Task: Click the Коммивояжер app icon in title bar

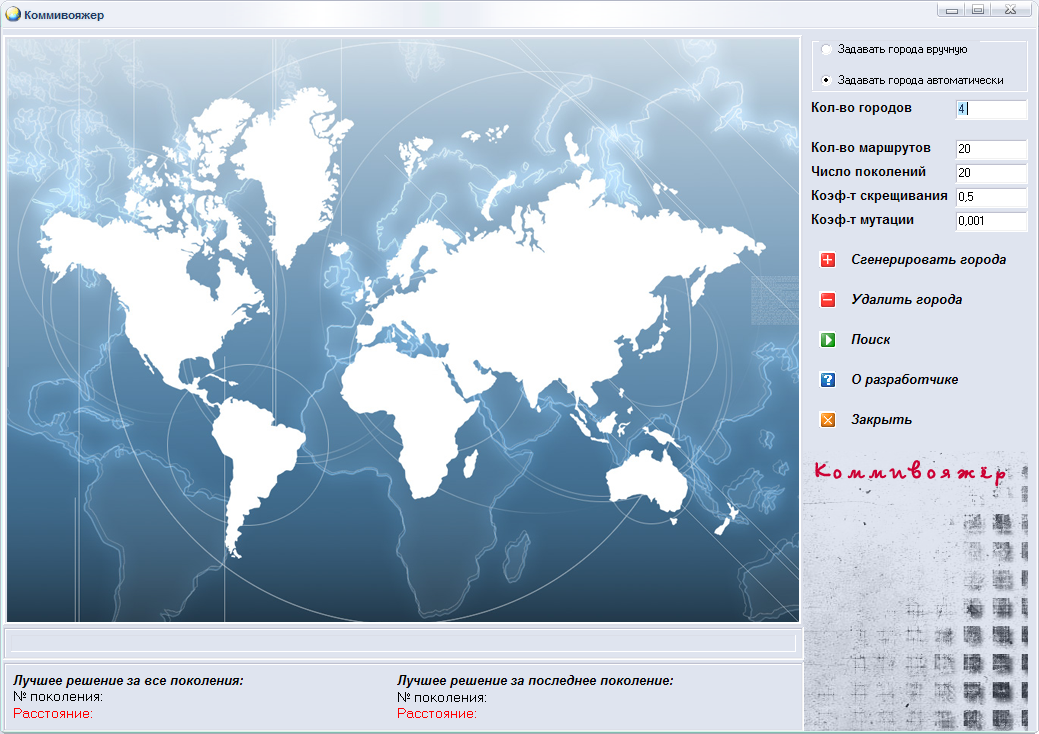Action: click(13, 14)
